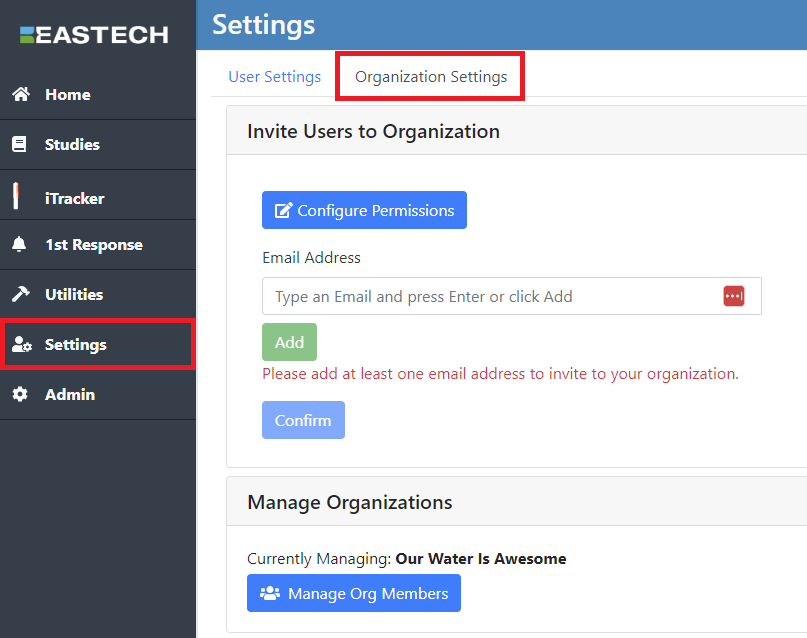Viewport: 807px width, 638px height.
Task: Click the Settings page title
Action: point(264,25)
